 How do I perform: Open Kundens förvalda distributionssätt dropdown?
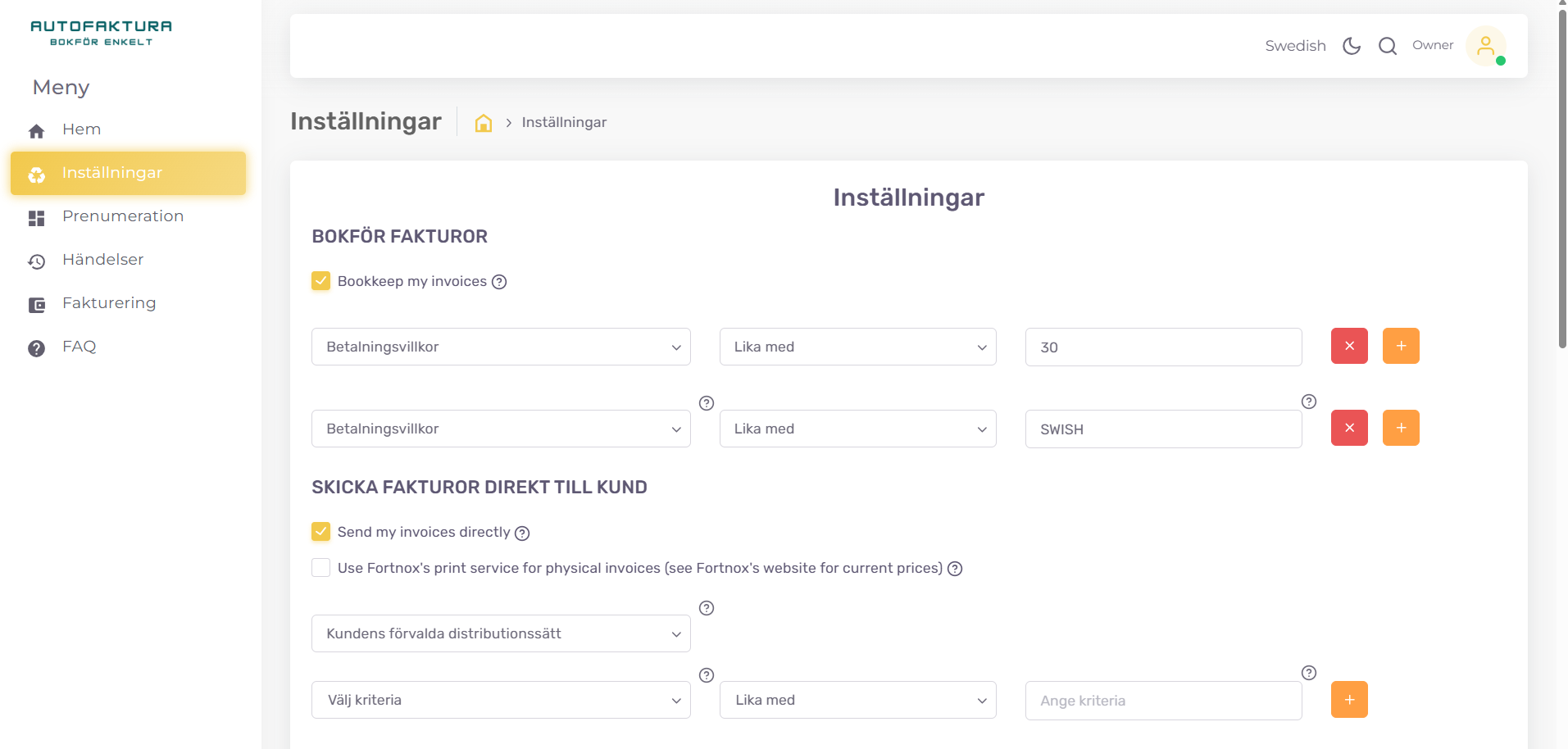(x=501, y=633)
